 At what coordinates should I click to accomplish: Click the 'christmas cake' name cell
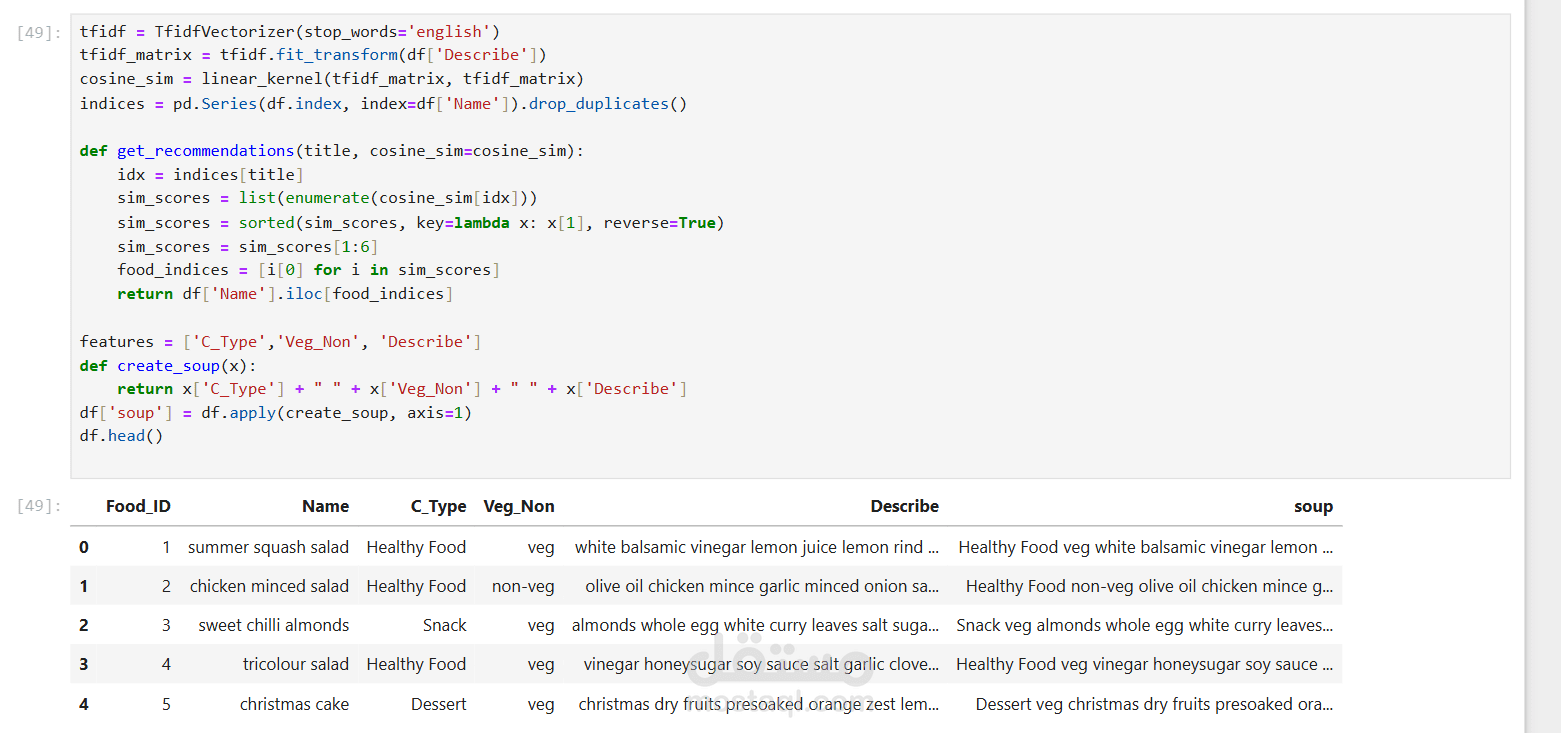[294, 704]
